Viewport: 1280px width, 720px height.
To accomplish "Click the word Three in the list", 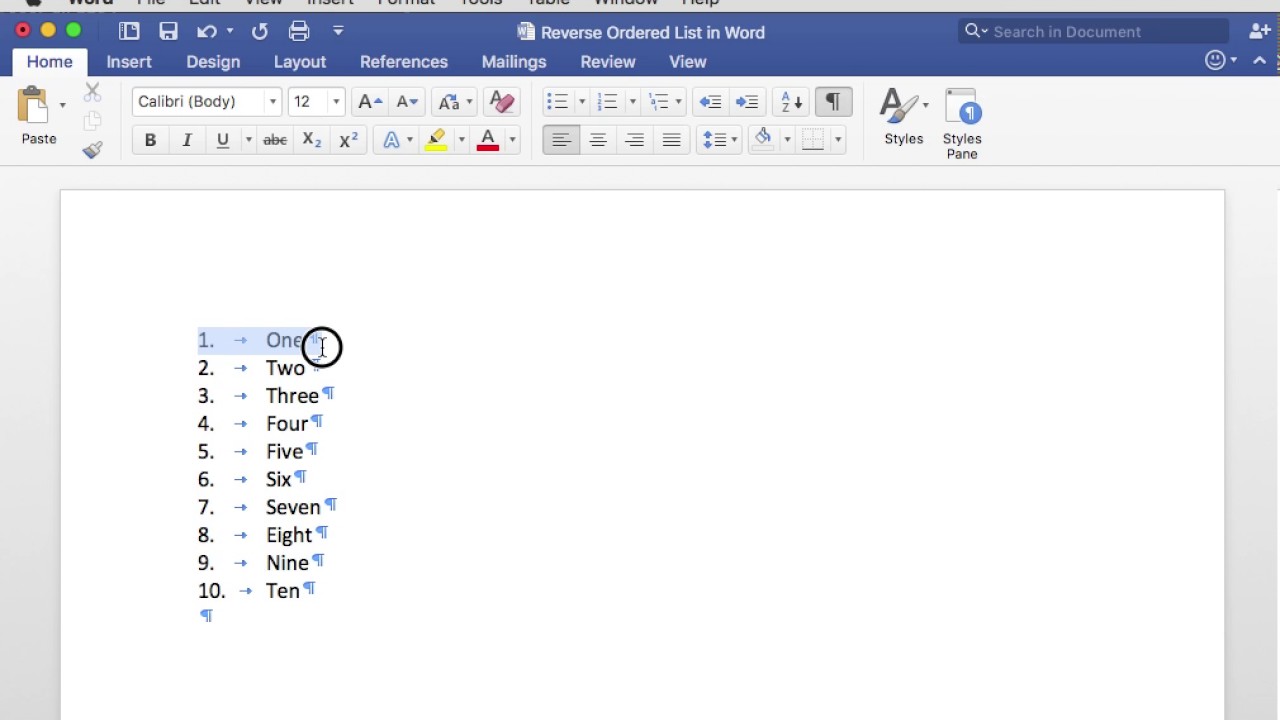I will click(x=292, y=396).
